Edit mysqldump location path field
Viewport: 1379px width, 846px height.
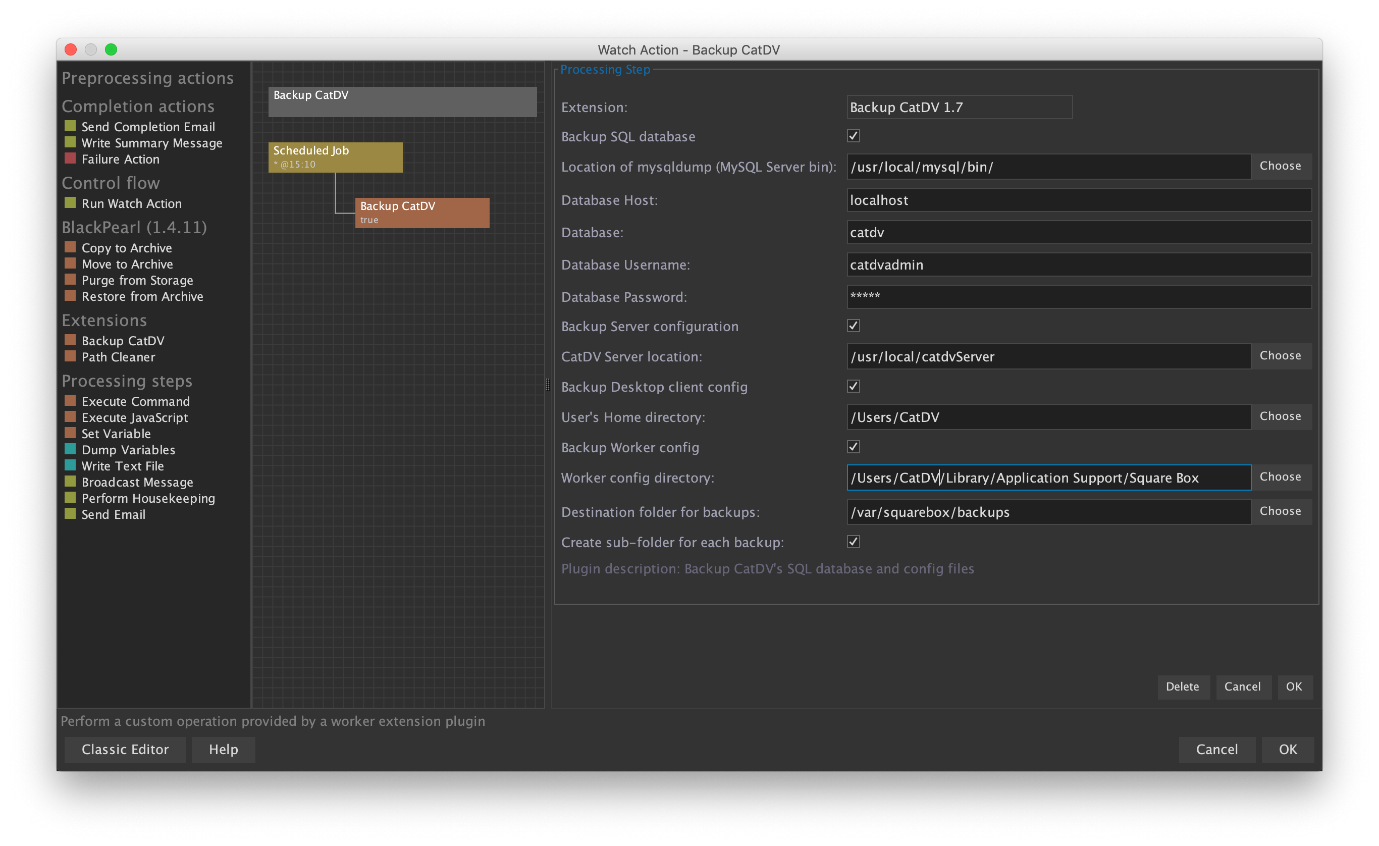[x=1049, y=167]
